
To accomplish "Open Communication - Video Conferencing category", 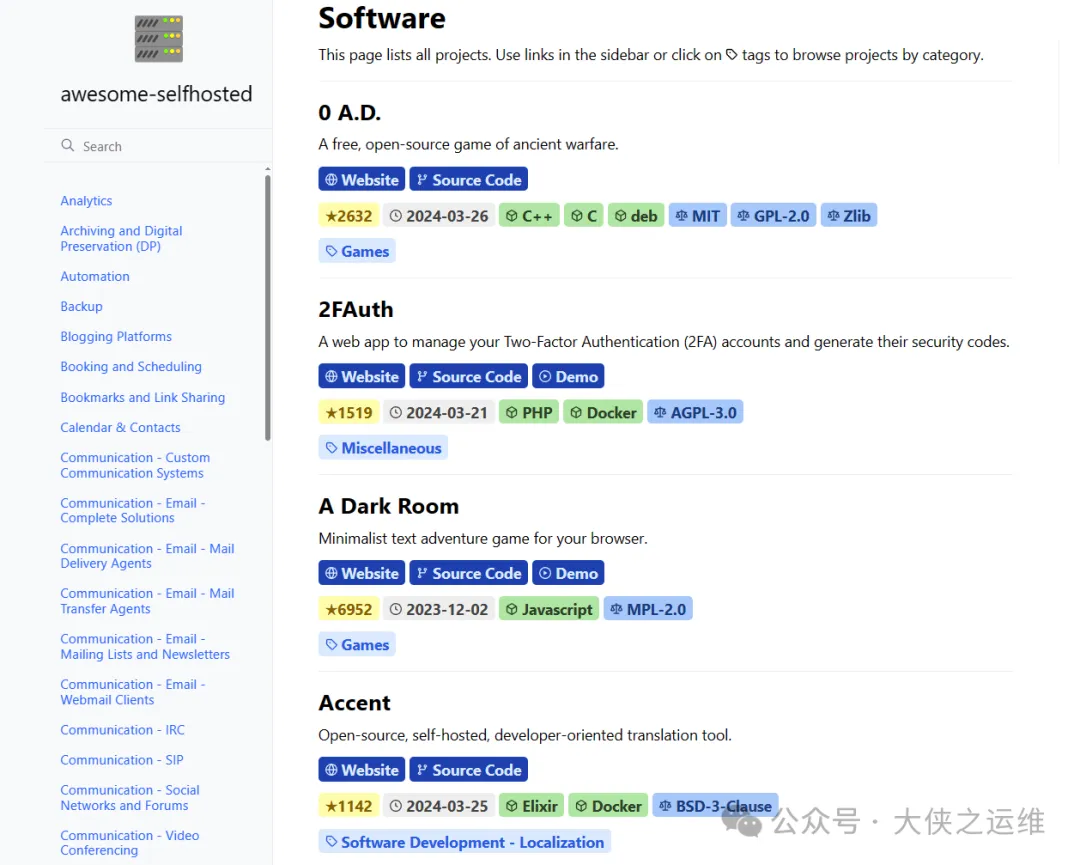I will pos(129,843).
